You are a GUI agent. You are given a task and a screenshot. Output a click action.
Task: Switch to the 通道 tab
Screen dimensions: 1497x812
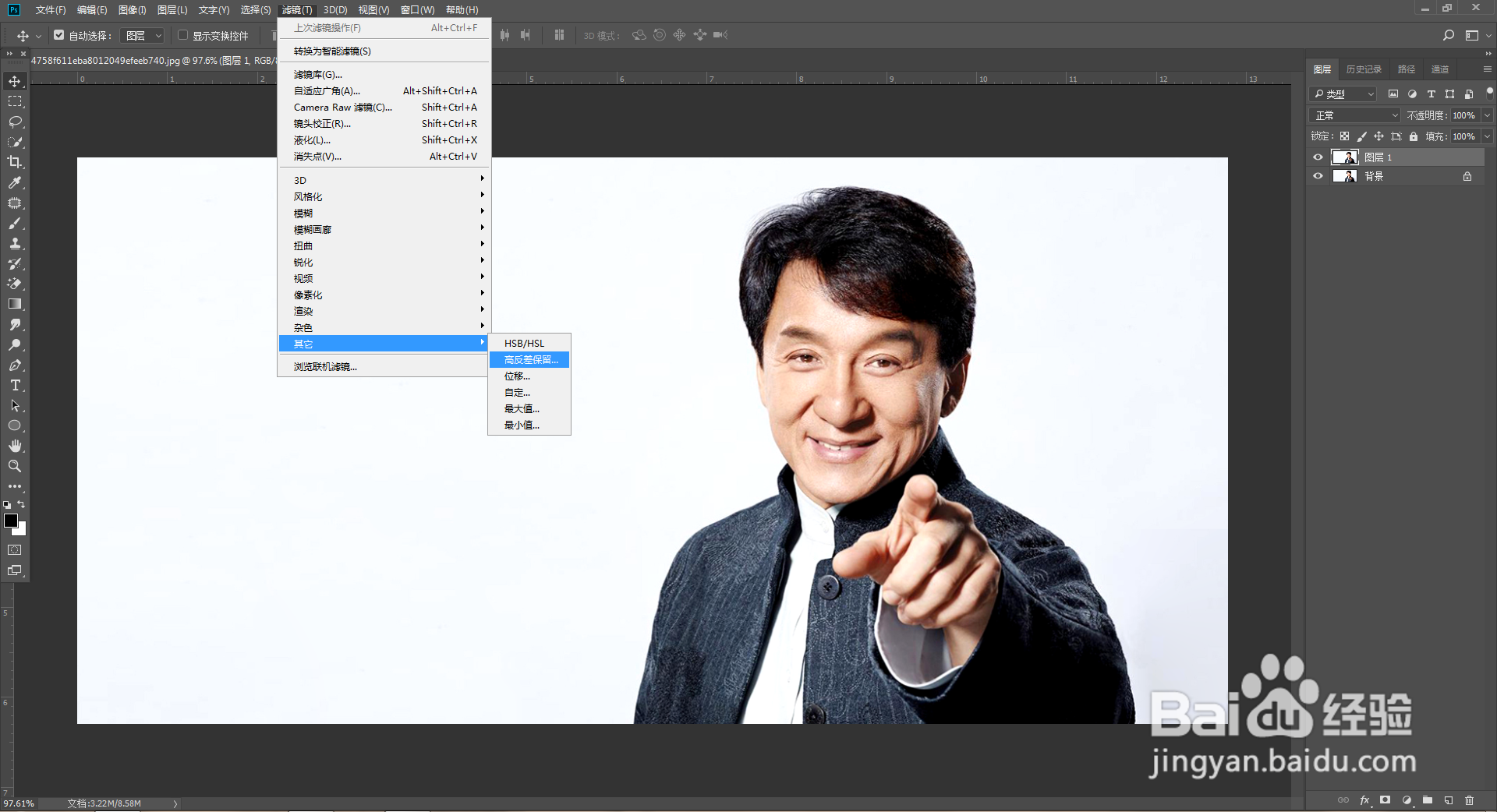[1440, 69]
